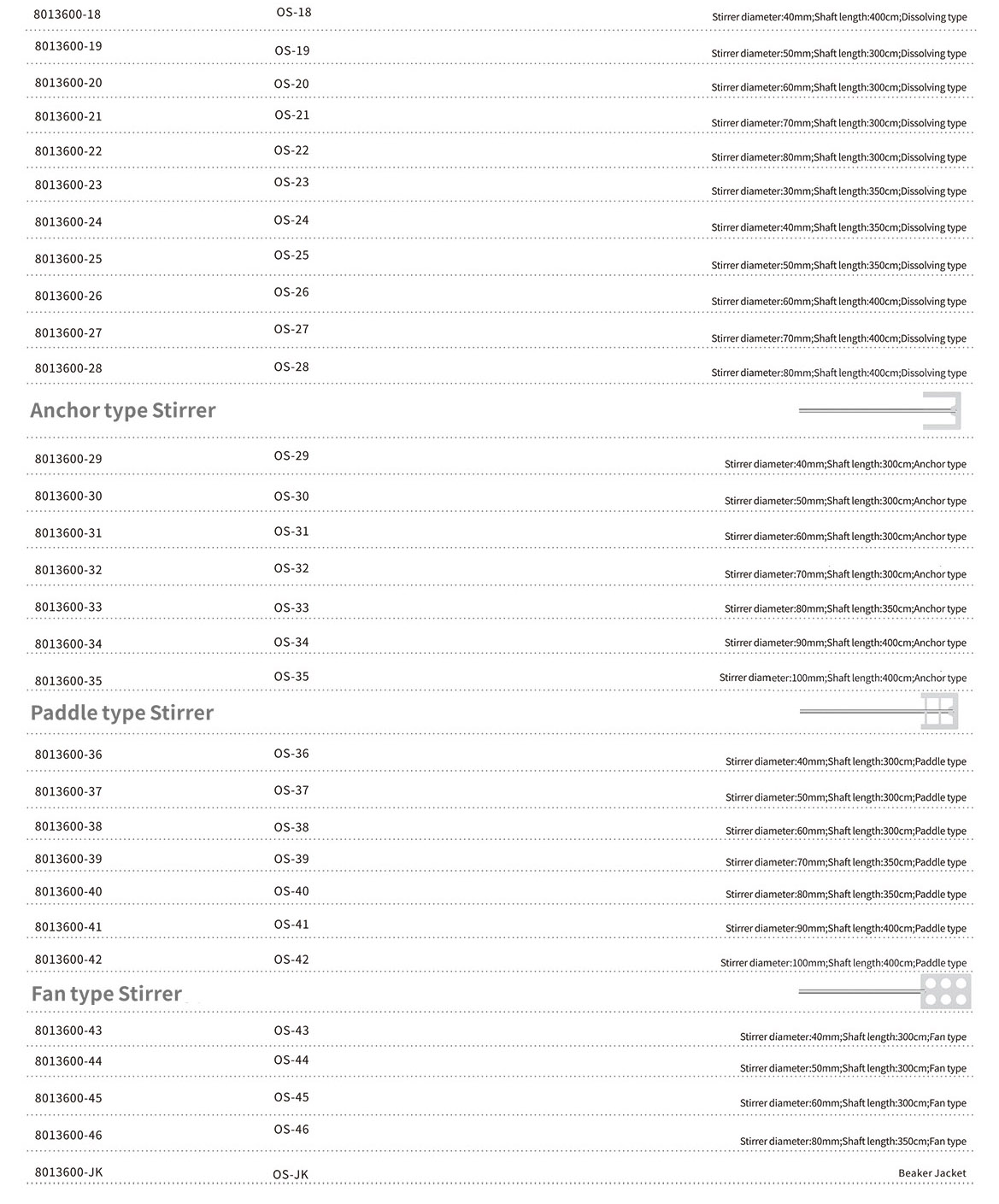Click the Beaker Jacket description
This screenshot has height=1204, width=999.
point(931,1173)
